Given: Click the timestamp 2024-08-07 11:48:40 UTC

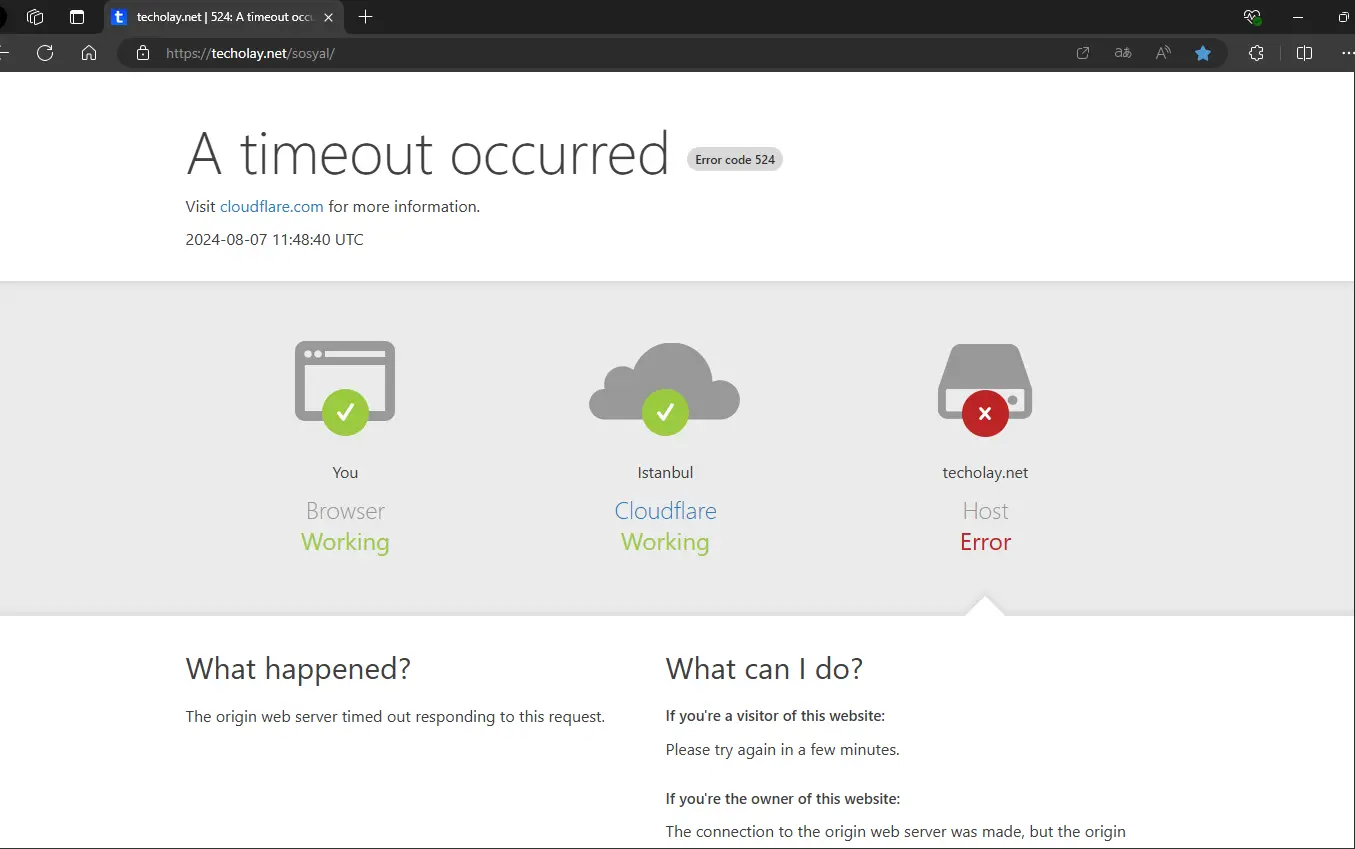Looking at the screenshot, I should tap(275, 240).
